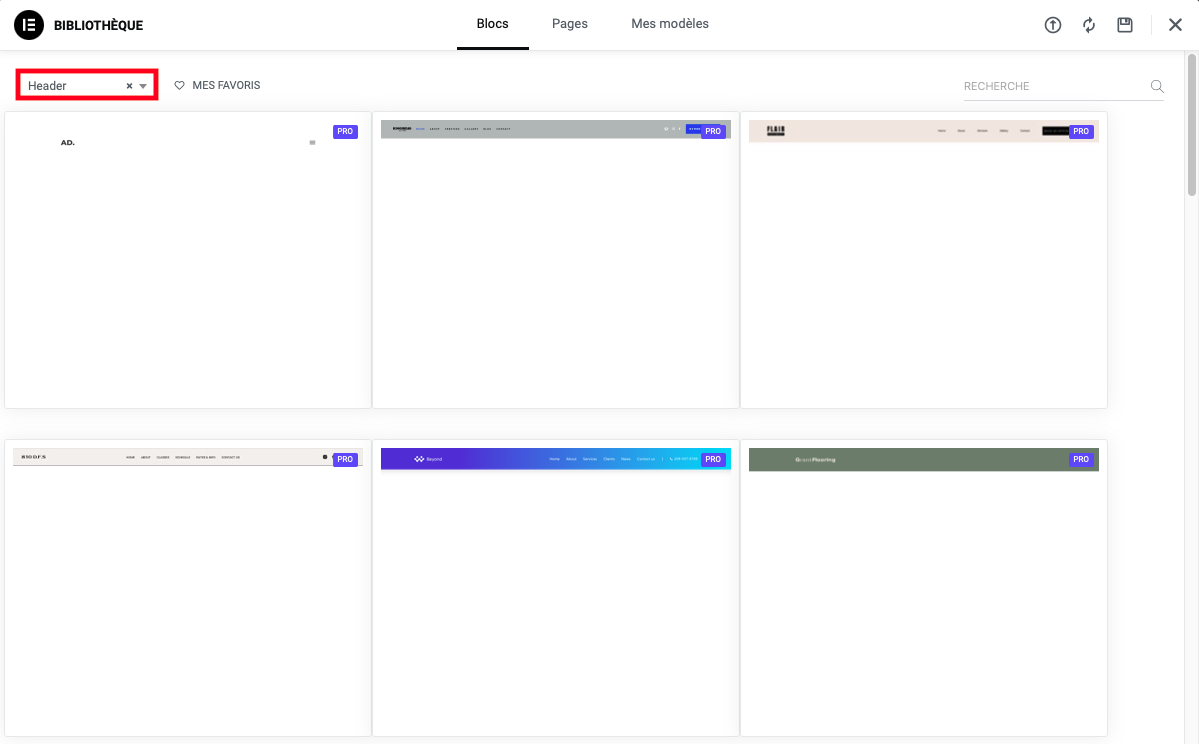Click the Recherche search input field
This screenshot has width=1199, height=744.
click(x=1054, y=86)
